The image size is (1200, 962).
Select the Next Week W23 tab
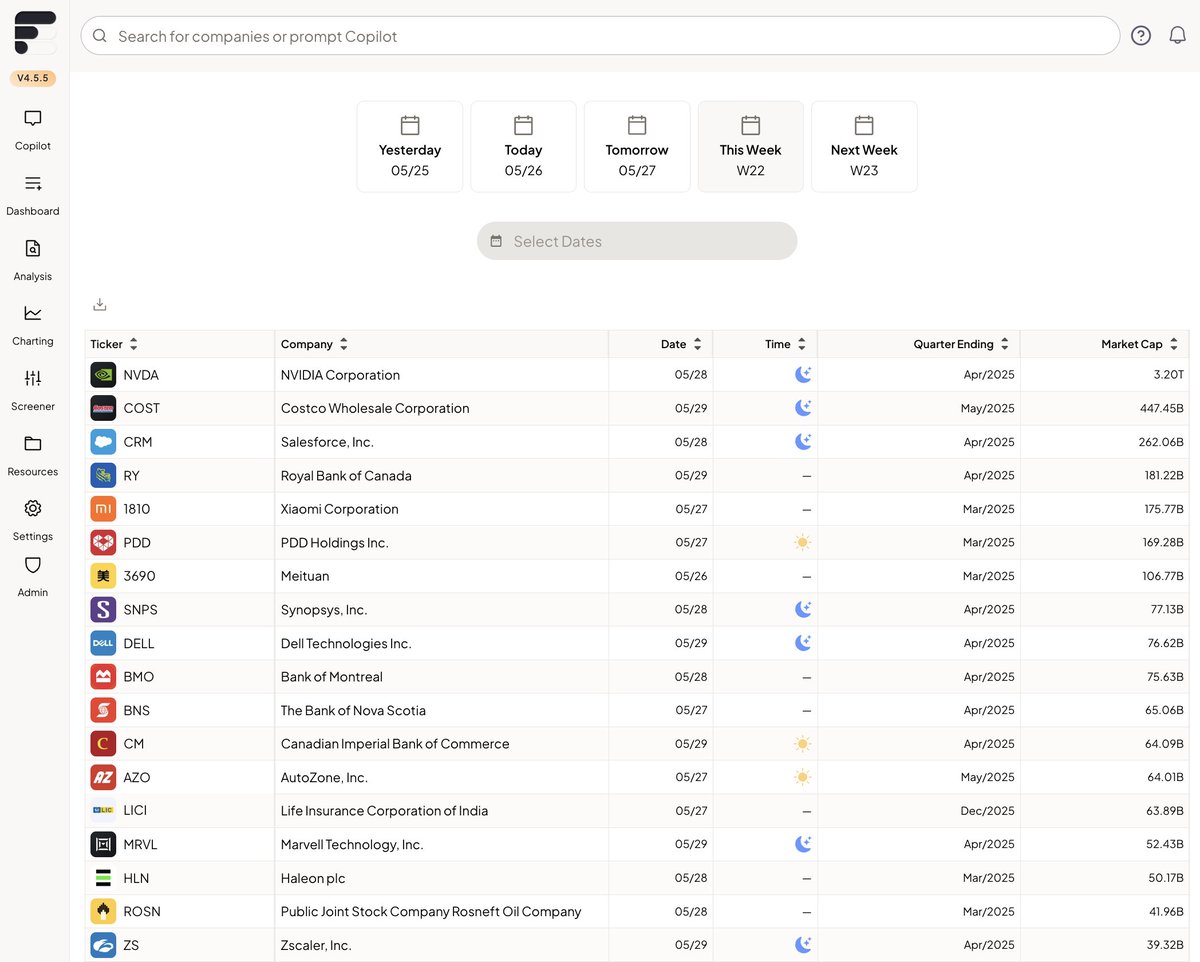[864, 146]
